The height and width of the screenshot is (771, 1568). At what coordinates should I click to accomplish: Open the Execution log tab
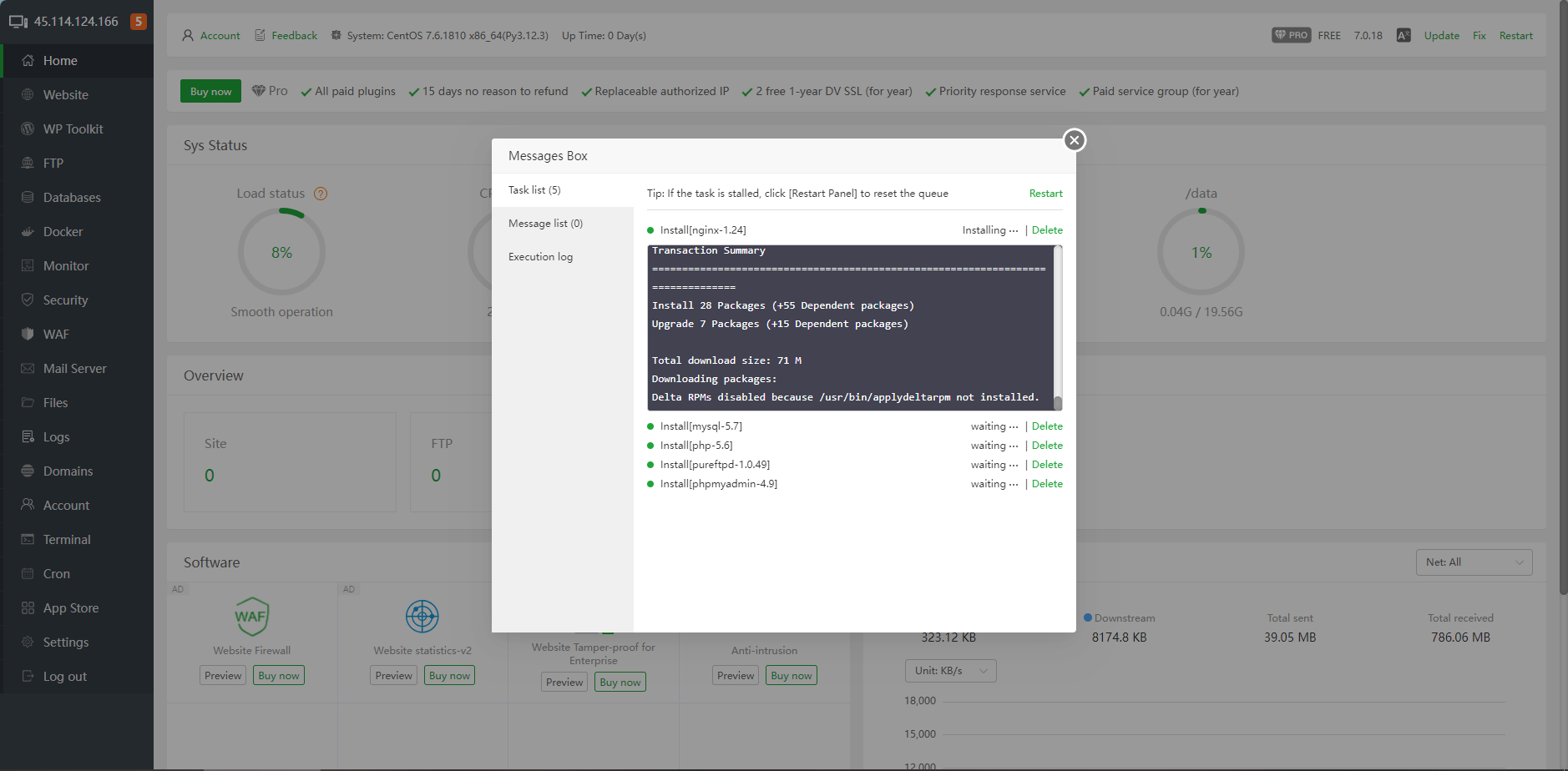(x=563, y=257)
